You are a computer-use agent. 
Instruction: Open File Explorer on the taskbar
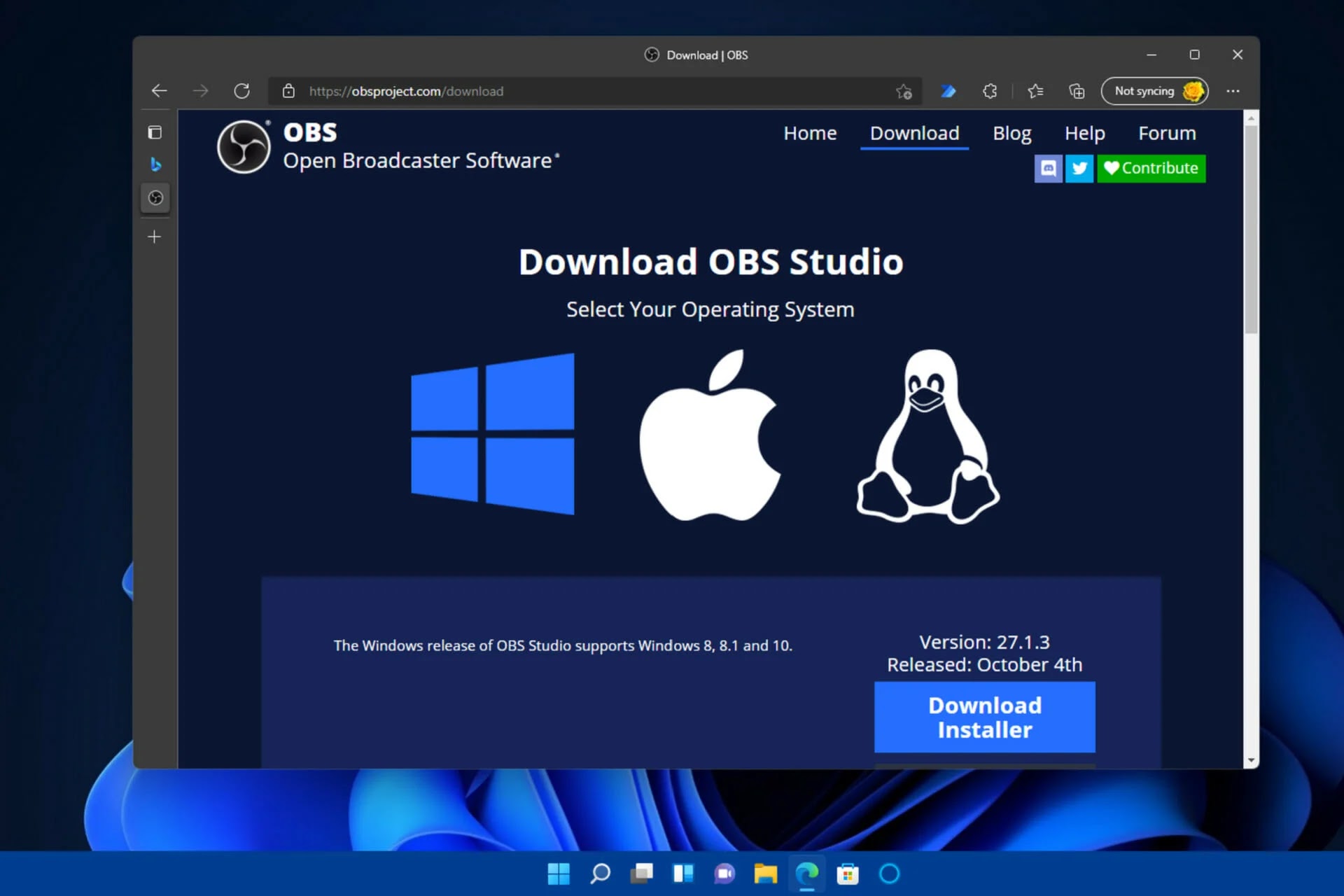pyautogui.click(x=765, y=874)
